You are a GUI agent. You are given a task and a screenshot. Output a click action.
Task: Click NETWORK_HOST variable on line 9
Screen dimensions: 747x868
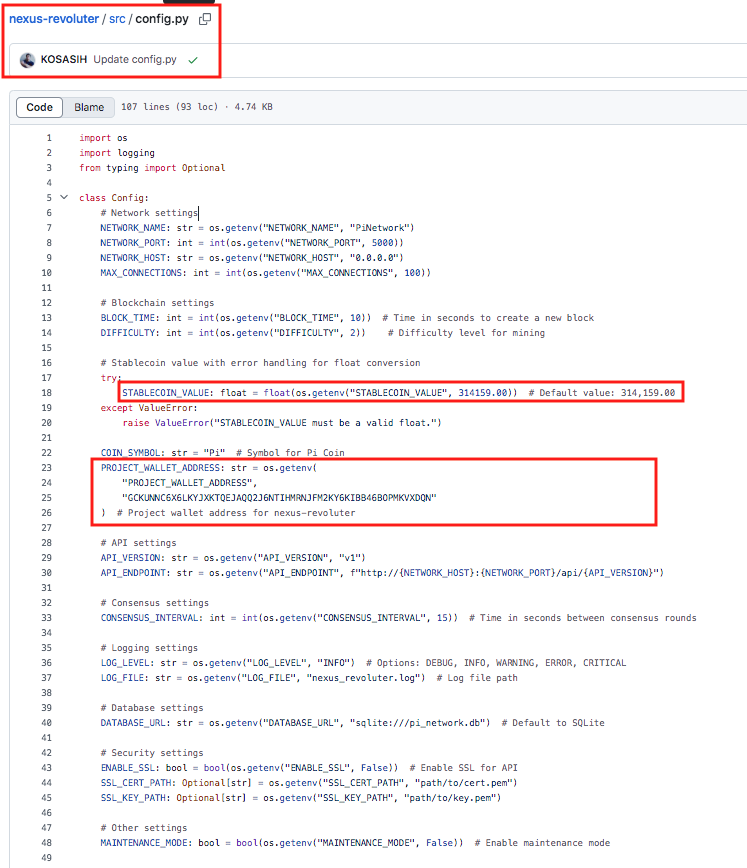pos(133,257)
